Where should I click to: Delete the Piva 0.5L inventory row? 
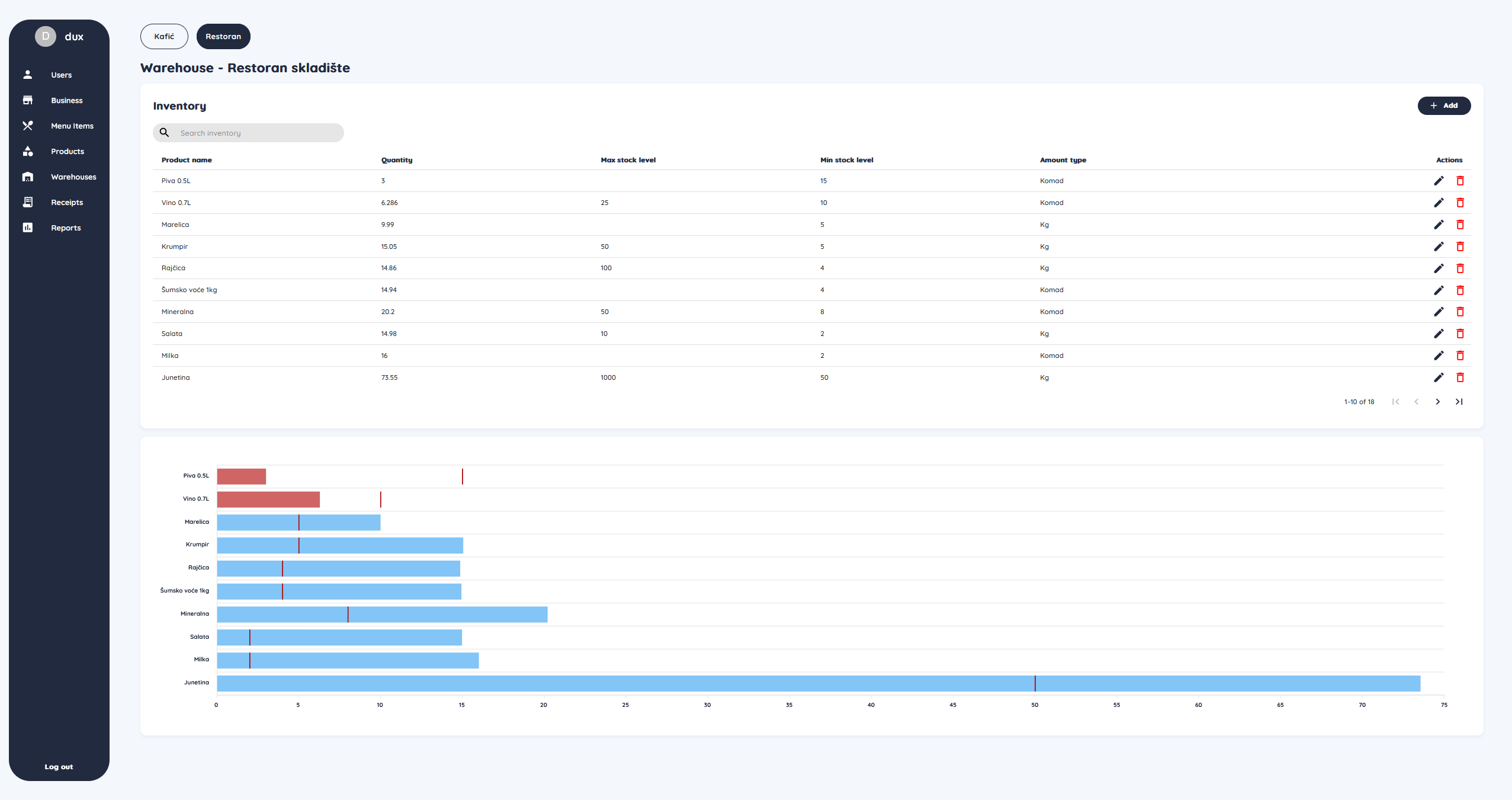1460,181
